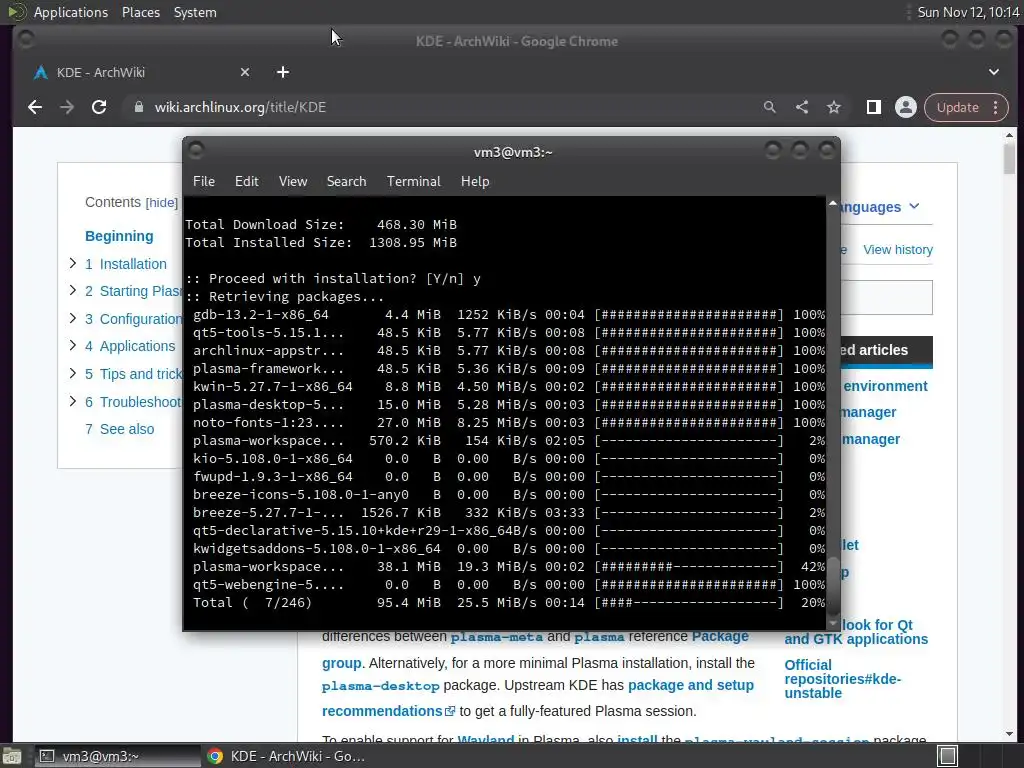Expand the 2 Starting Plasma contents section

pos(72,290)
